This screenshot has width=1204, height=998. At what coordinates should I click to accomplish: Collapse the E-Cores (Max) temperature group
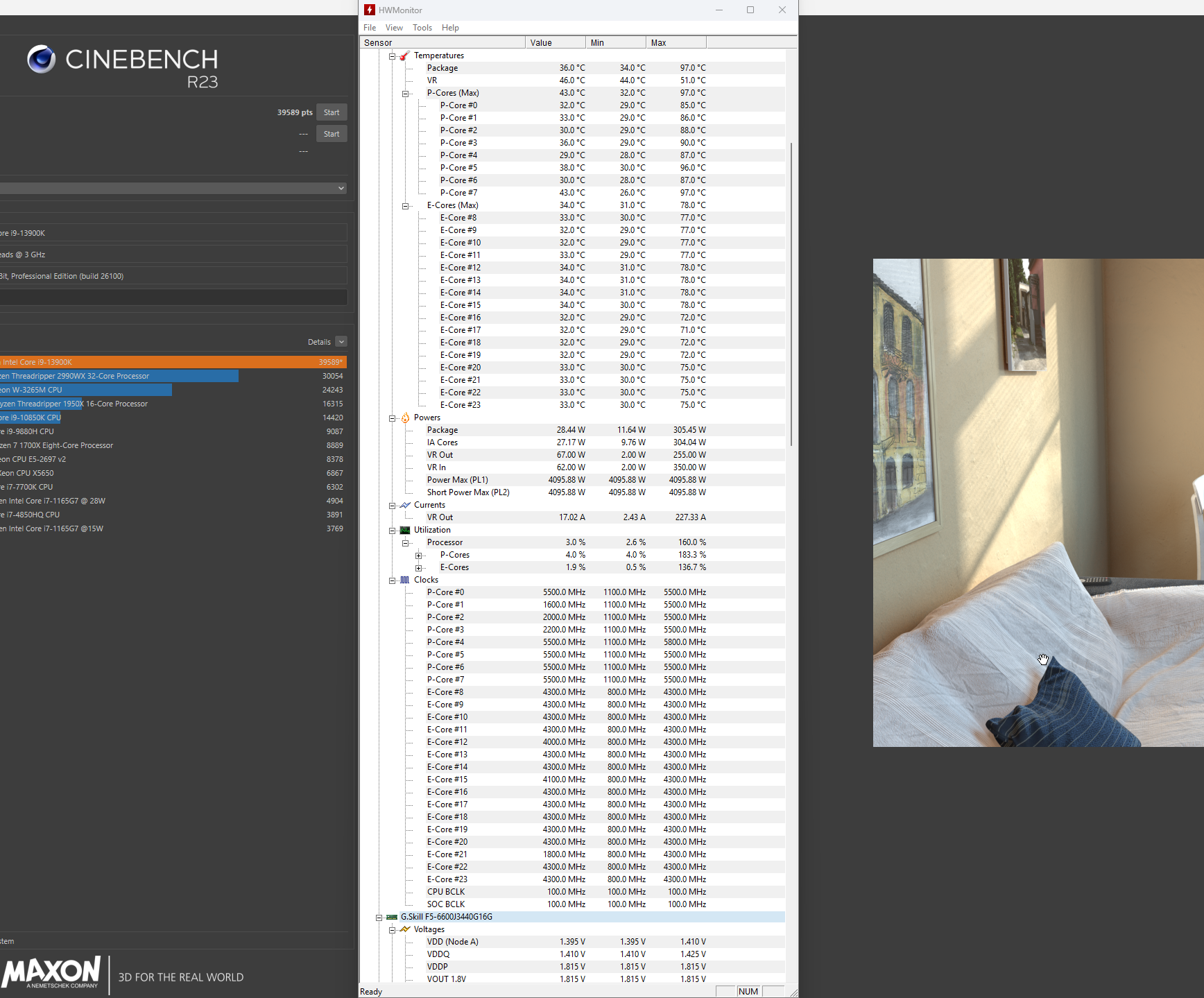click(x=405, y=206)
